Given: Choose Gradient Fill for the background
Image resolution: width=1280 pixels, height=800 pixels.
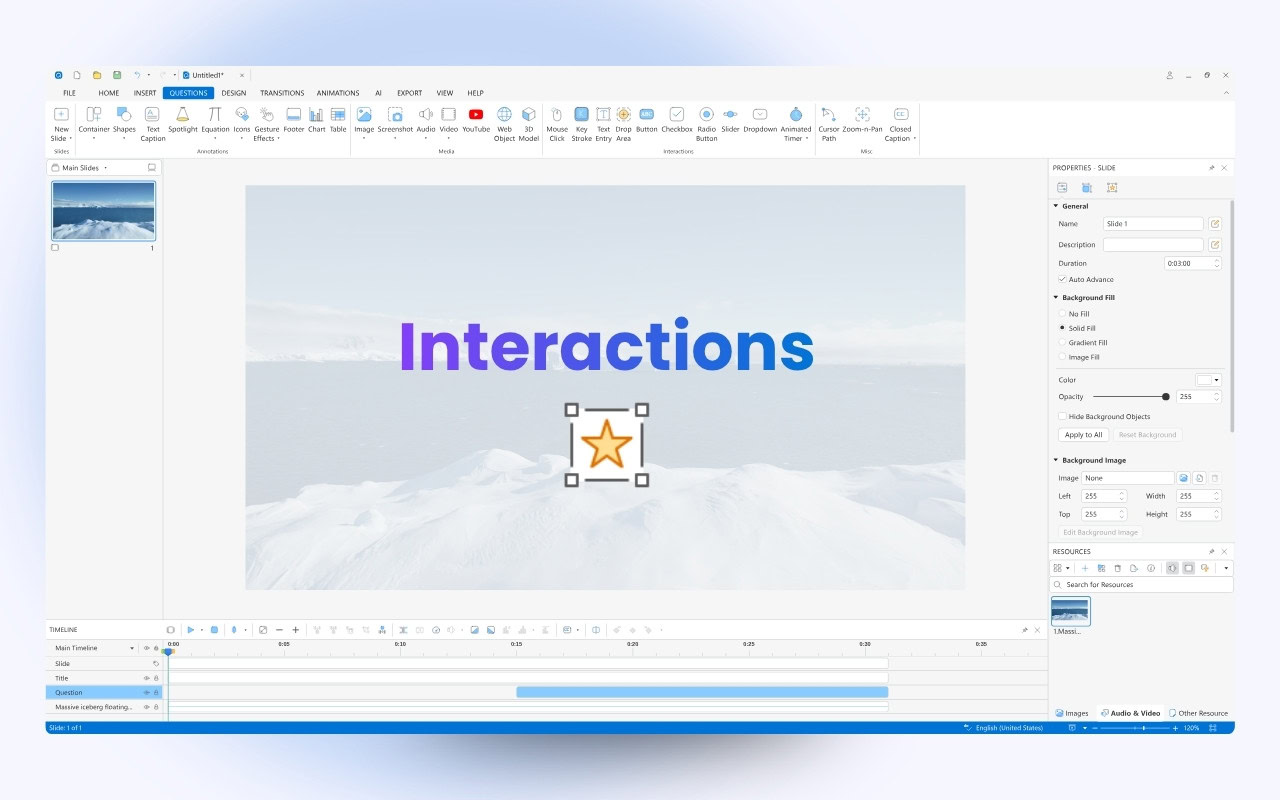Looking at the screenshot, I should tap(1062, 342).
